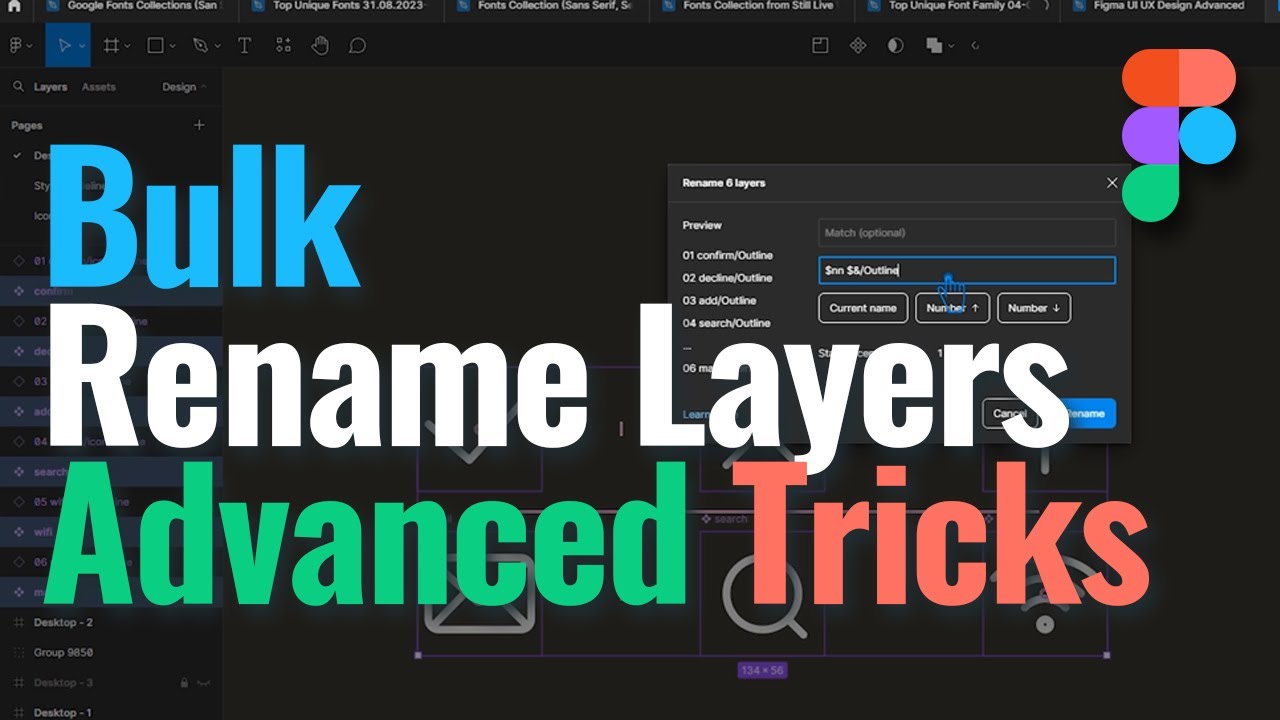The width and height of the screenshot is (1280, 720).
Task: Switch to the Assets panel tab
Action: [x=99, y=87]
